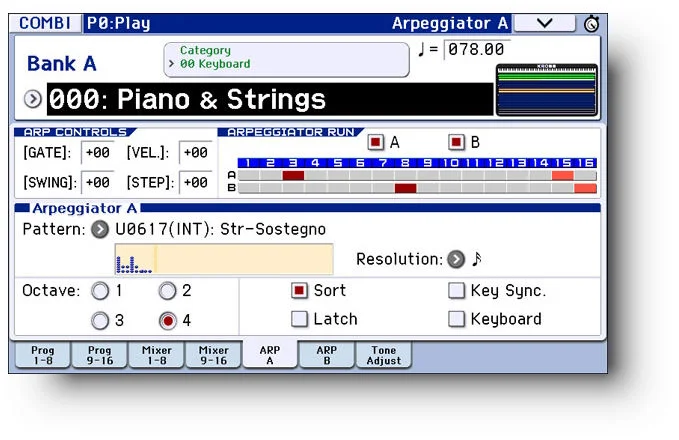Select the tempo field 078.00
Viewport: 679px width, 440px height.
tap(477, 49)
